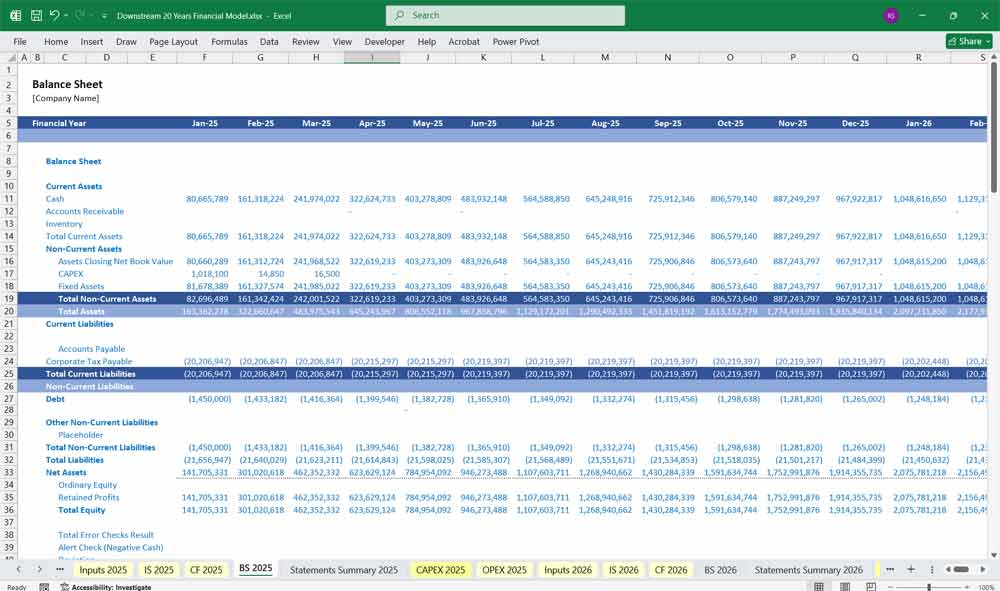Click the Select All corner triangle
Viewport: 1000px width, 591px height.
click(x=10, y=57)
